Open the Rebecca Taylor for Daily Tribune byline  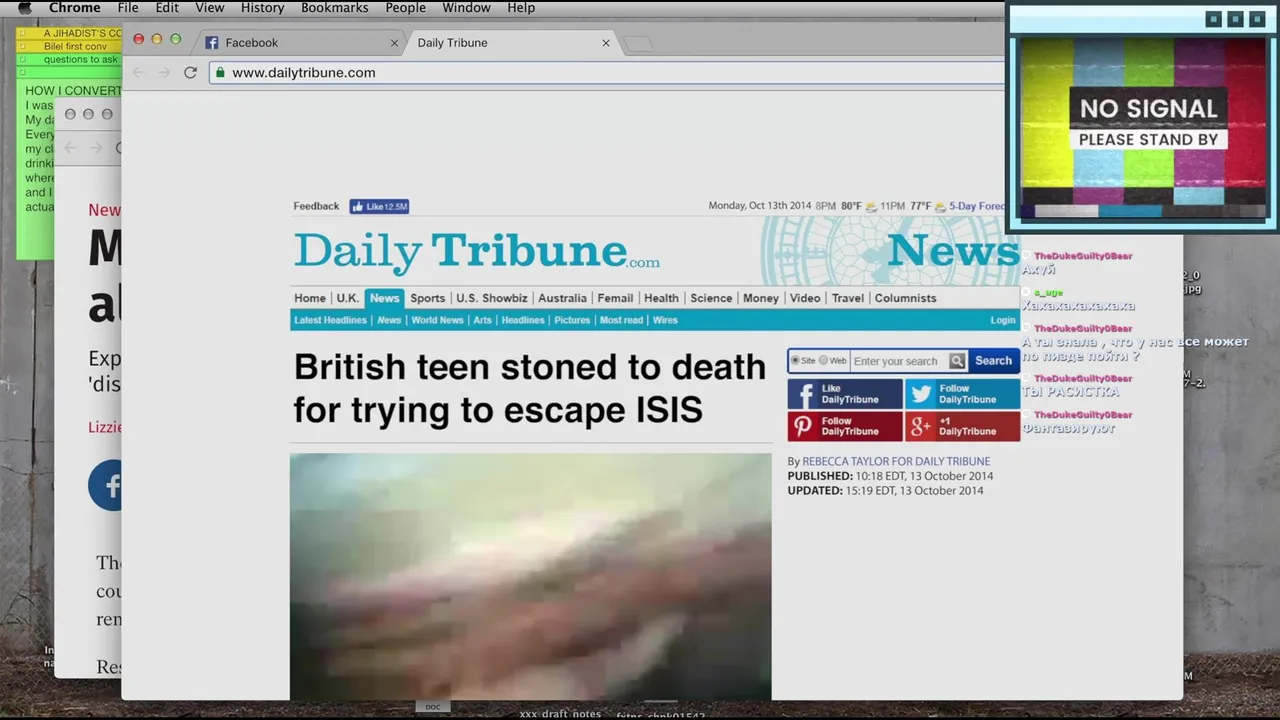coord(896,462)
